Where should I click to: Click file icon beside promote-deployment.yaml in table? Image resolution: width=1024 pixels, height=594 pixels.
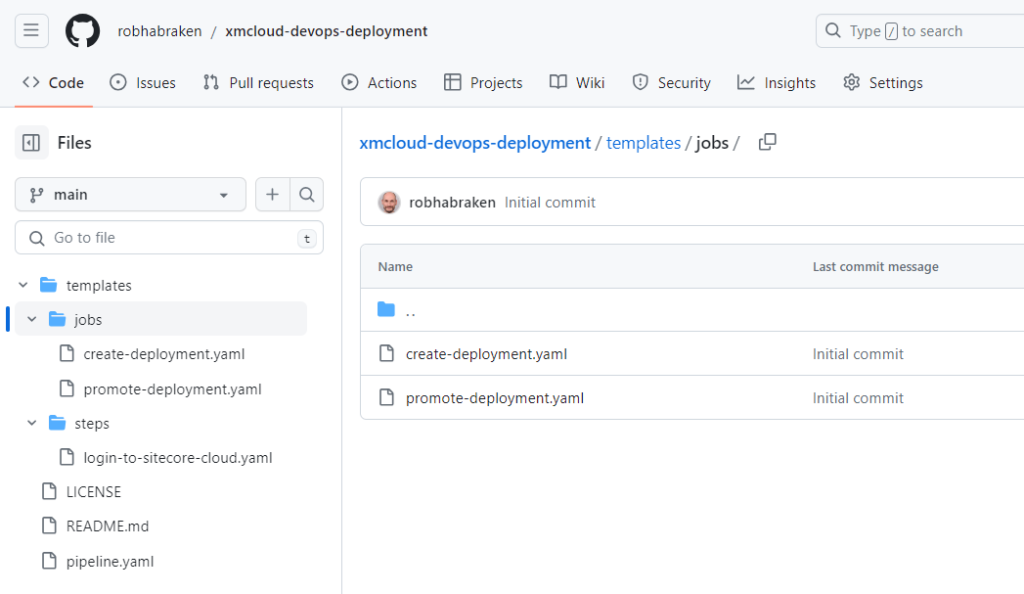pos(387,398)
